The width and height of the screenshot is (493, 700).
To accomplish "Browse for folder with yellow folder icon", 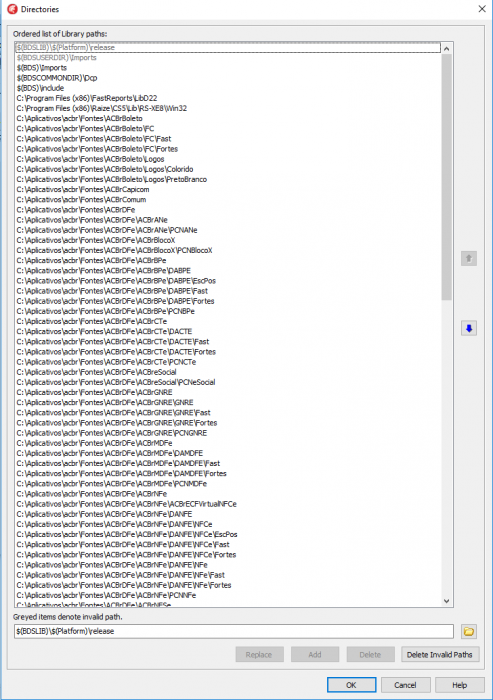I will click(x=468, y=631).
